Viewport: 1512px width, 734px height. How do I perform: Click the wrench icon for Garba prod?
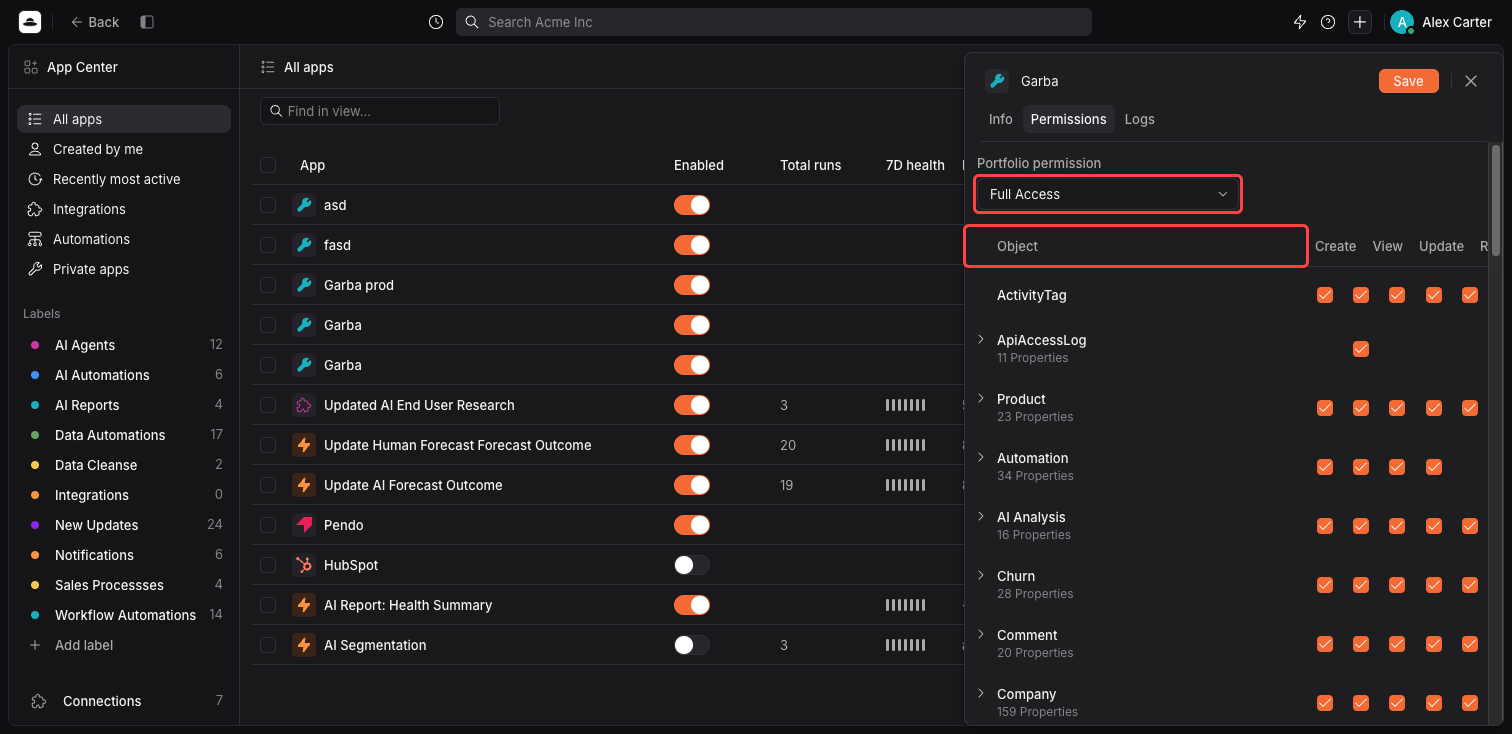(304, 285)
